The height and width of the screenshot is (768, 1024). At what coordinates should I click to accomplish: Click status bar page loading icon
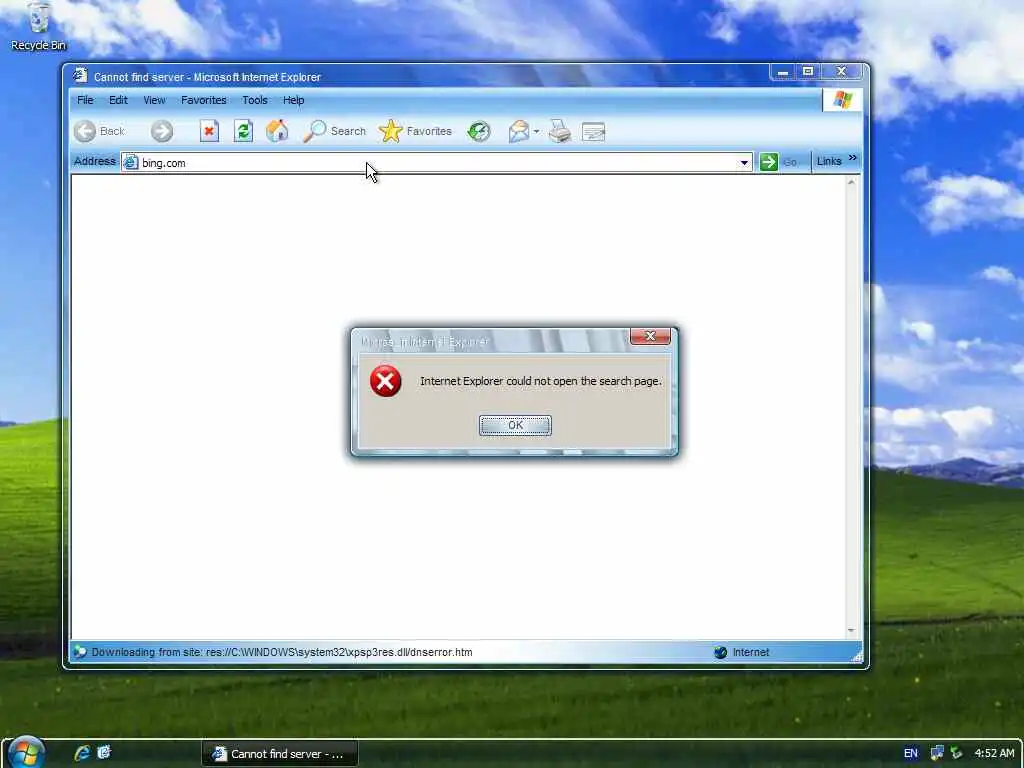pos(80,652)
